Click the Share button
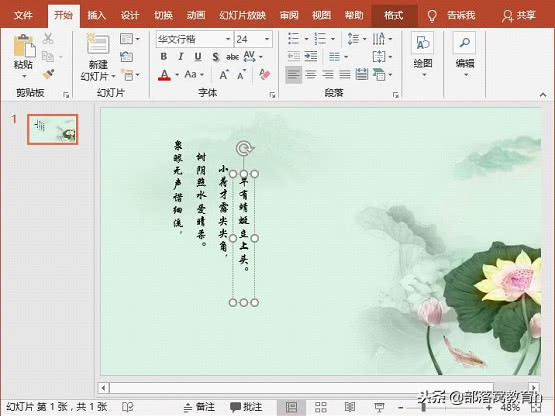The width and height of the screenshot is (555, 416). (x=519, y=15)
